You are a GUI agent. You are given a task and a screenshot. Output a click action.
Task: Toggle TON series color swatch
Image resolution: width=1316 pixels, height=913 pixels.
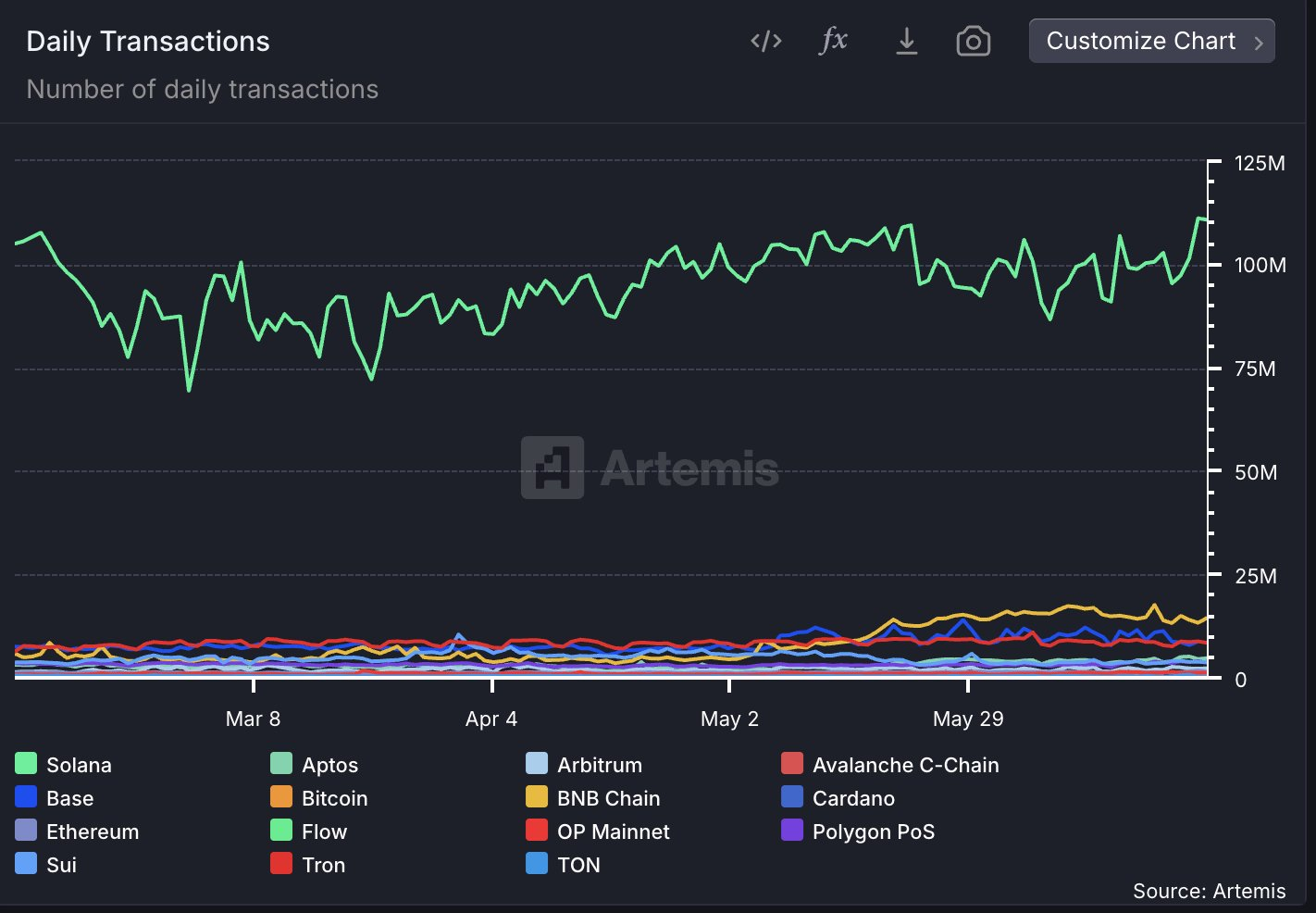point(537,864)
